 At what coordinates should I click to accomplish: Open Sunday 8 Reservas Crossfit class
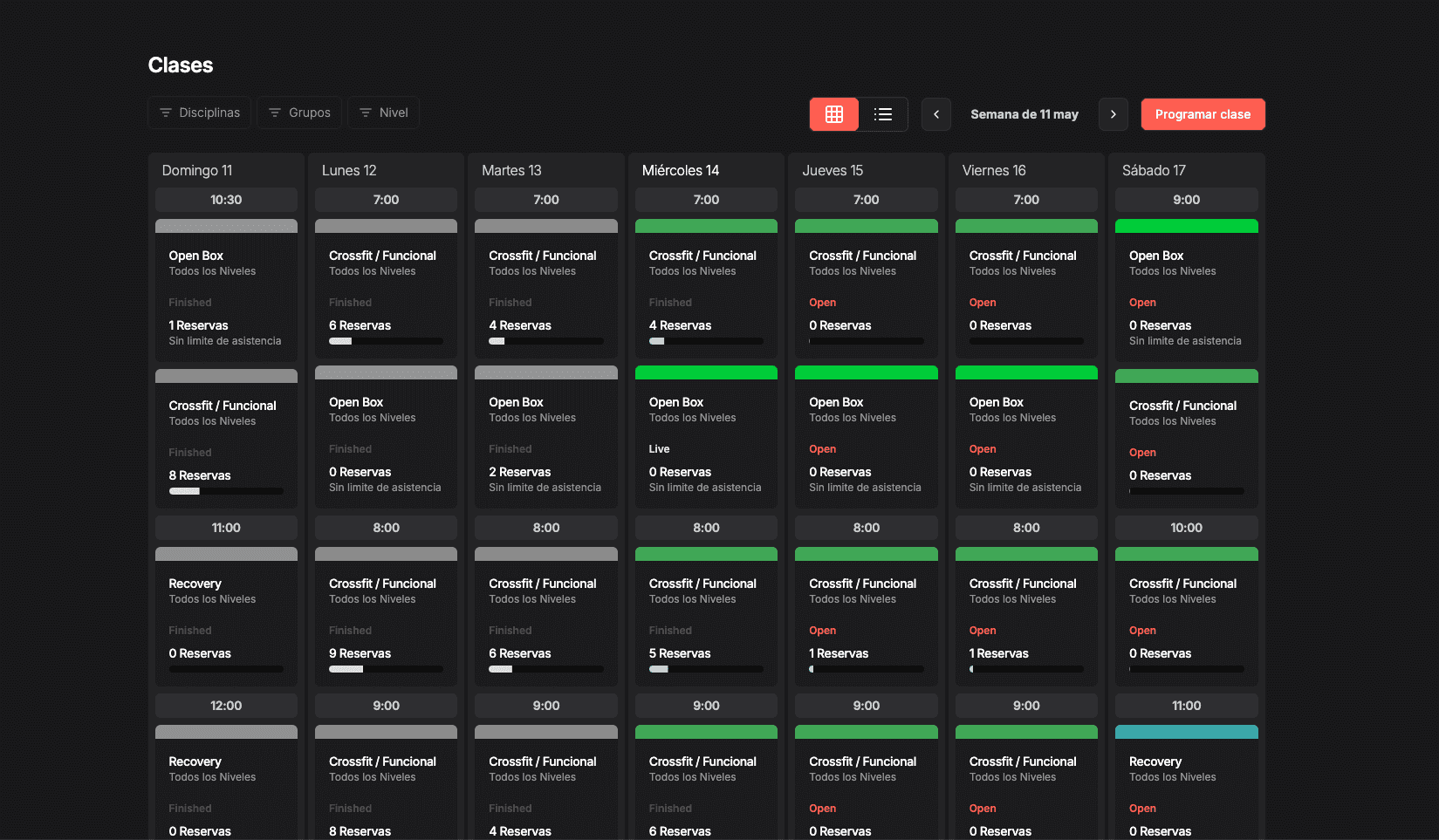point(226,439)
